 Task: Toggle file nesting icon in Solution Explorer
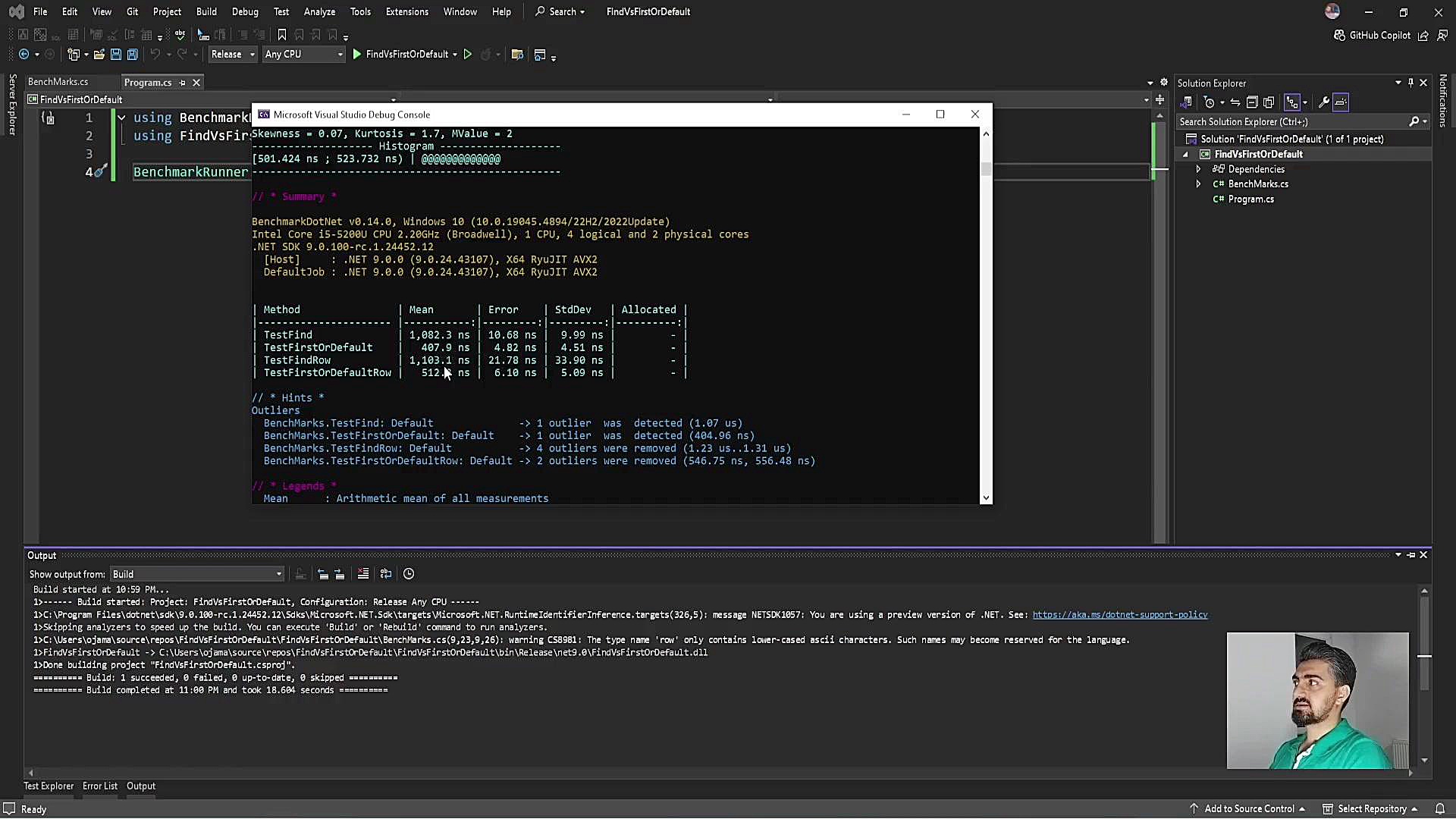pos(1292,102)
